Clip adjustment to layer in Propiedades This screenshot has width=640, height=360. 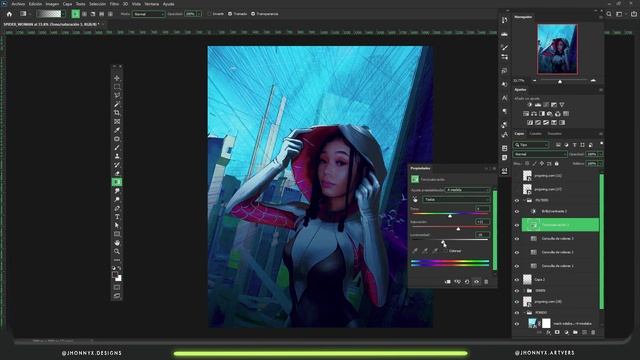click(x=448, y=282)
